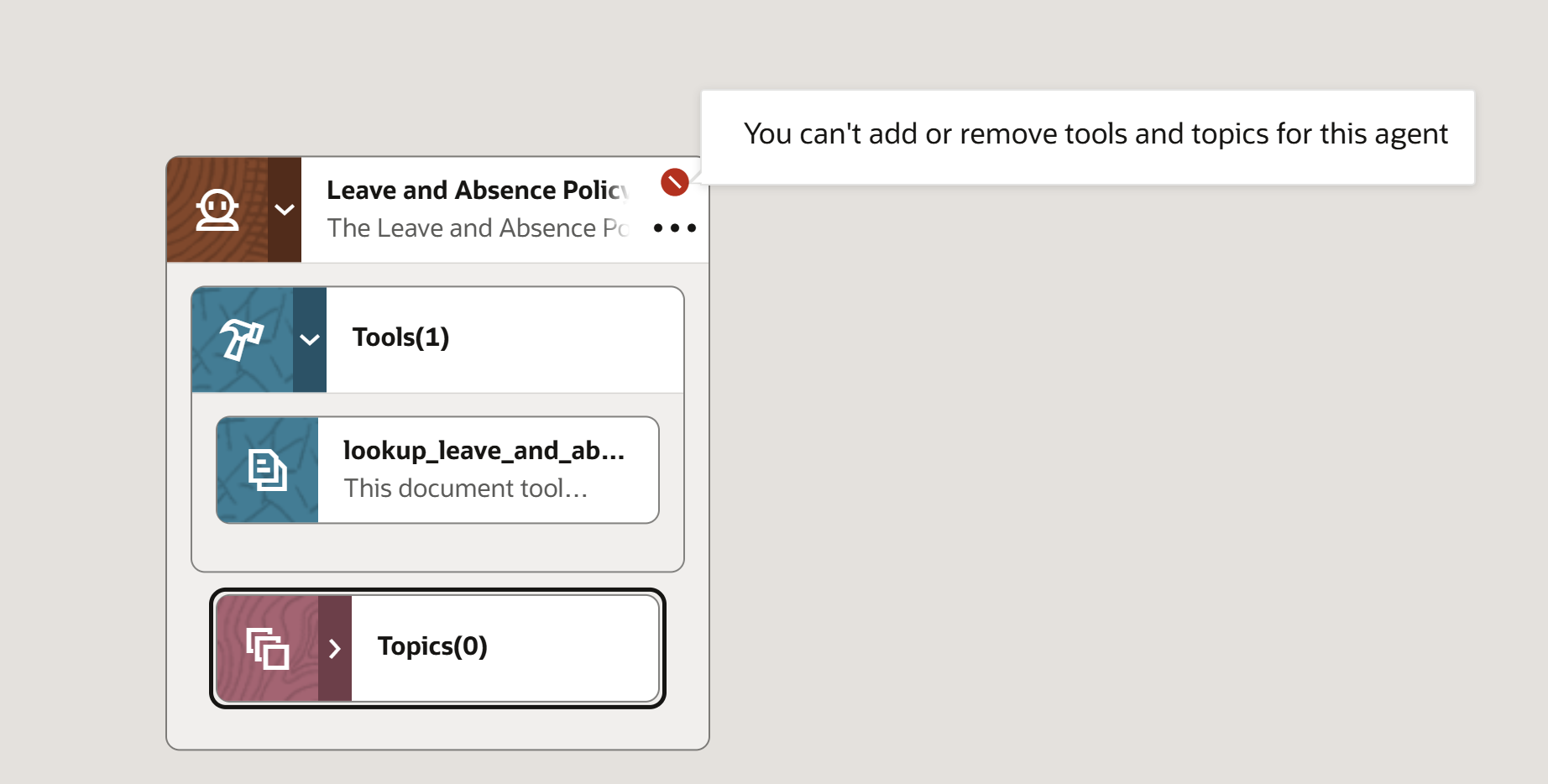
Task: Click the document tool icon
Action: [x=268, y=470]
